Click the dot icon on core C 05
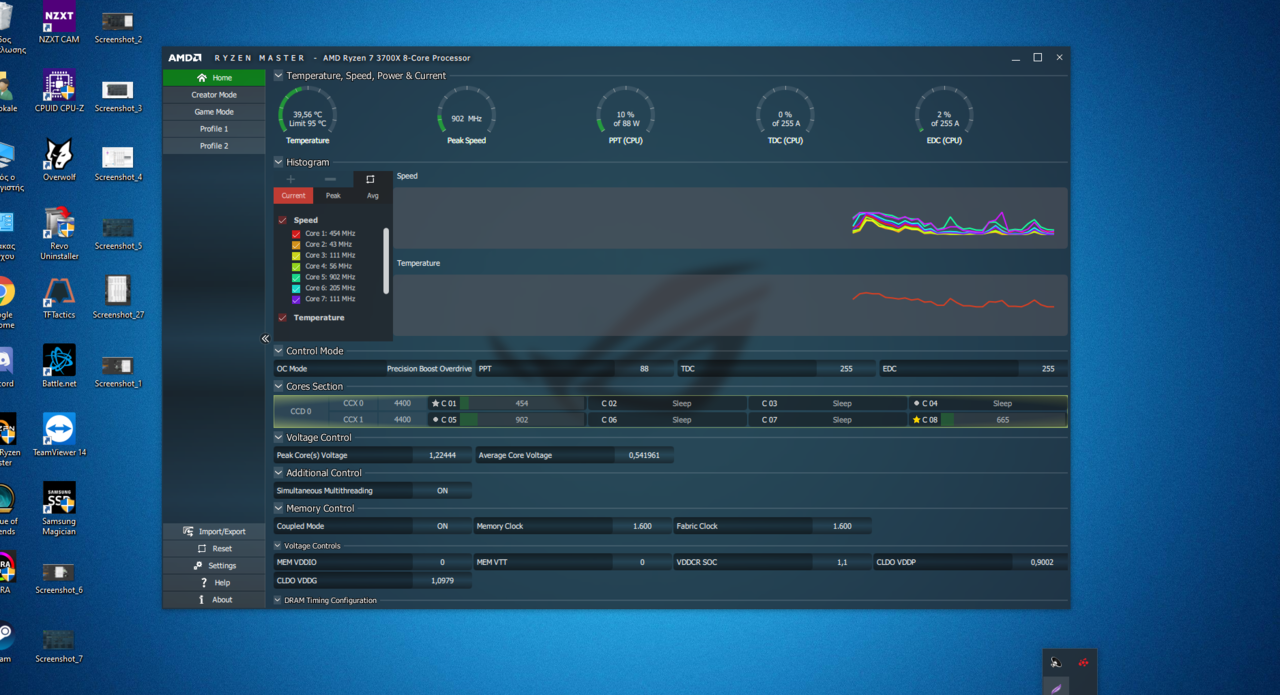 click(435, 420)
